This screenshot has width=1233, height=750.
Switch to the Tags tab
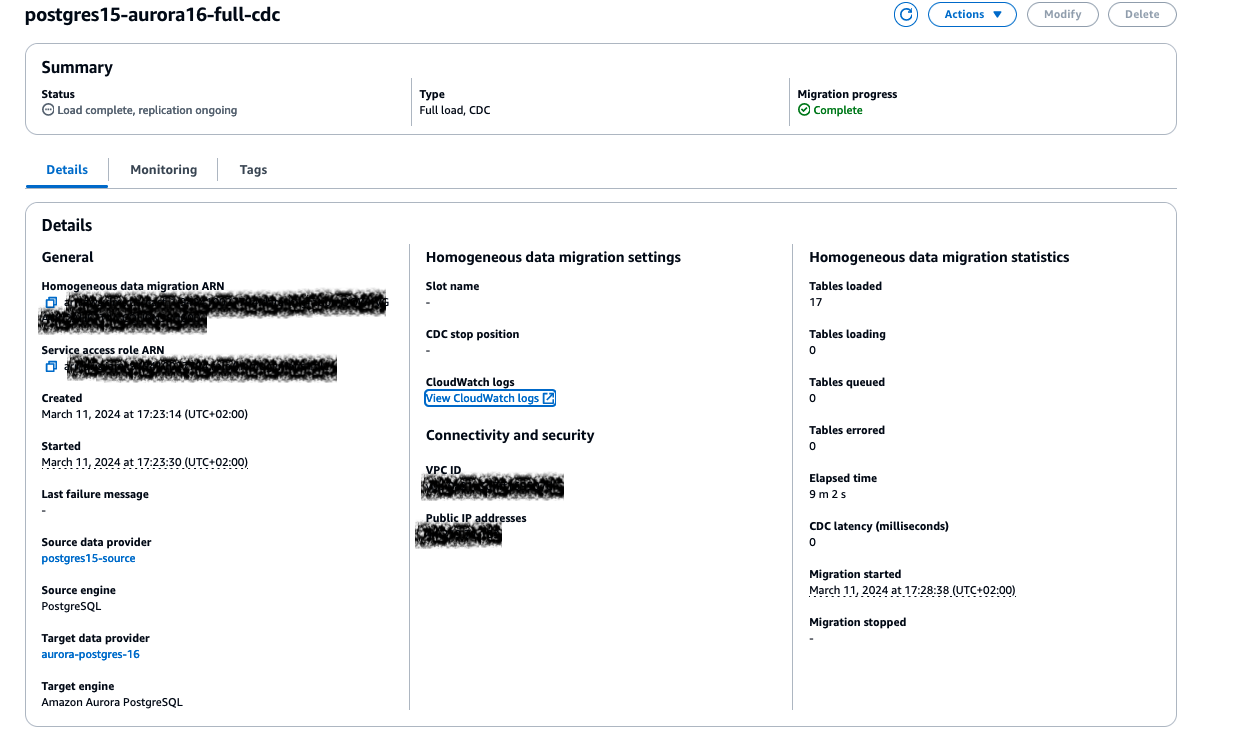(253, 170)
